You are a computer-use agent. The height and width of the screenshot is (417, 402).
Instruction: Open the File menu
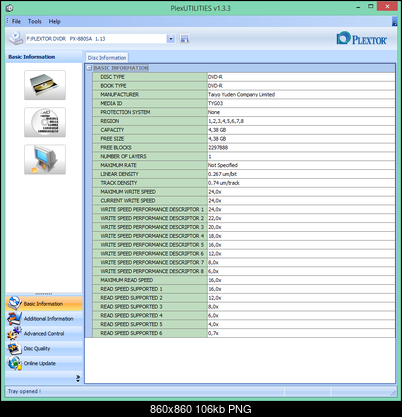16,21
